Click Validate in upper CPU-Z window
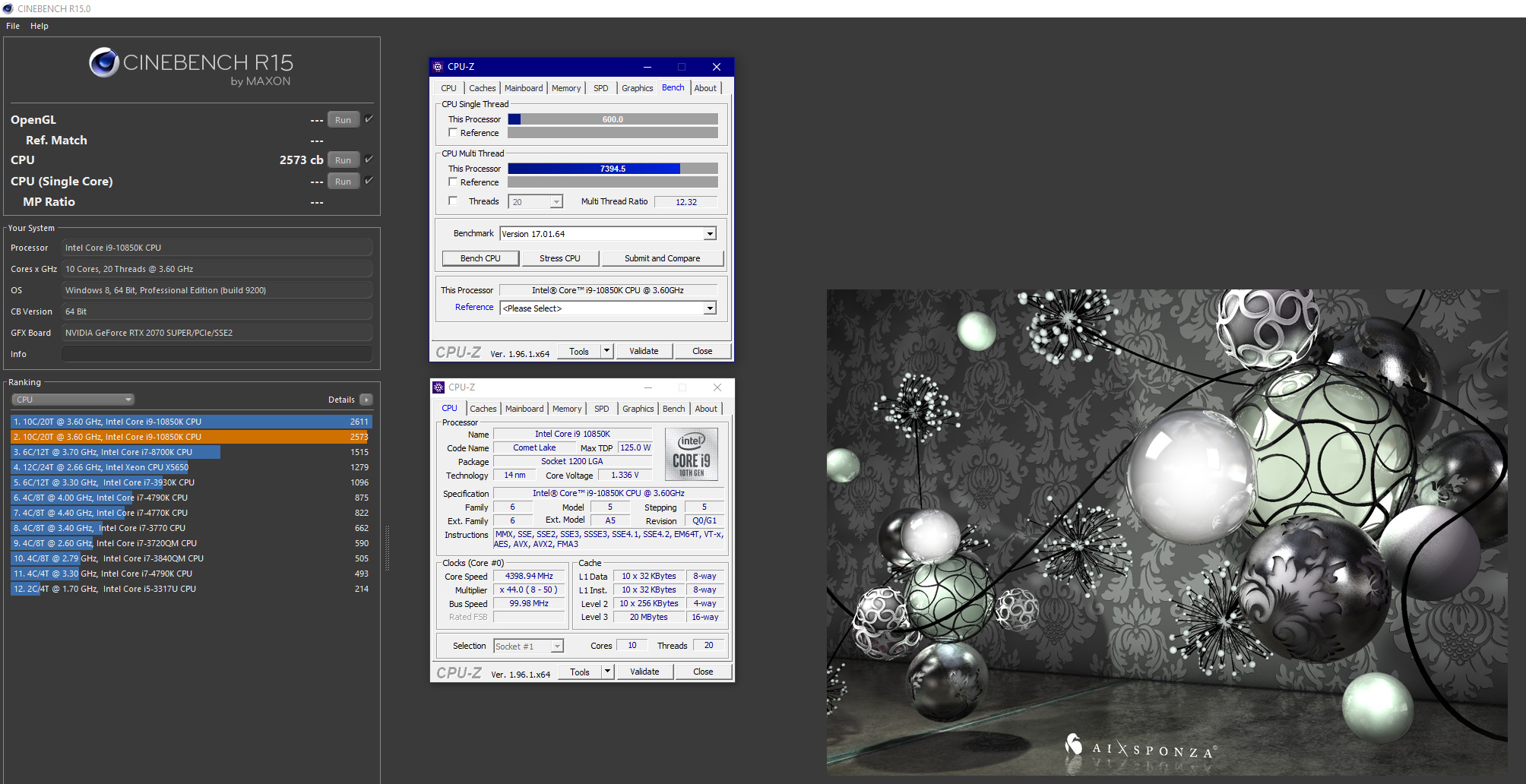1526x784 pixels. [x=644, y=351]
